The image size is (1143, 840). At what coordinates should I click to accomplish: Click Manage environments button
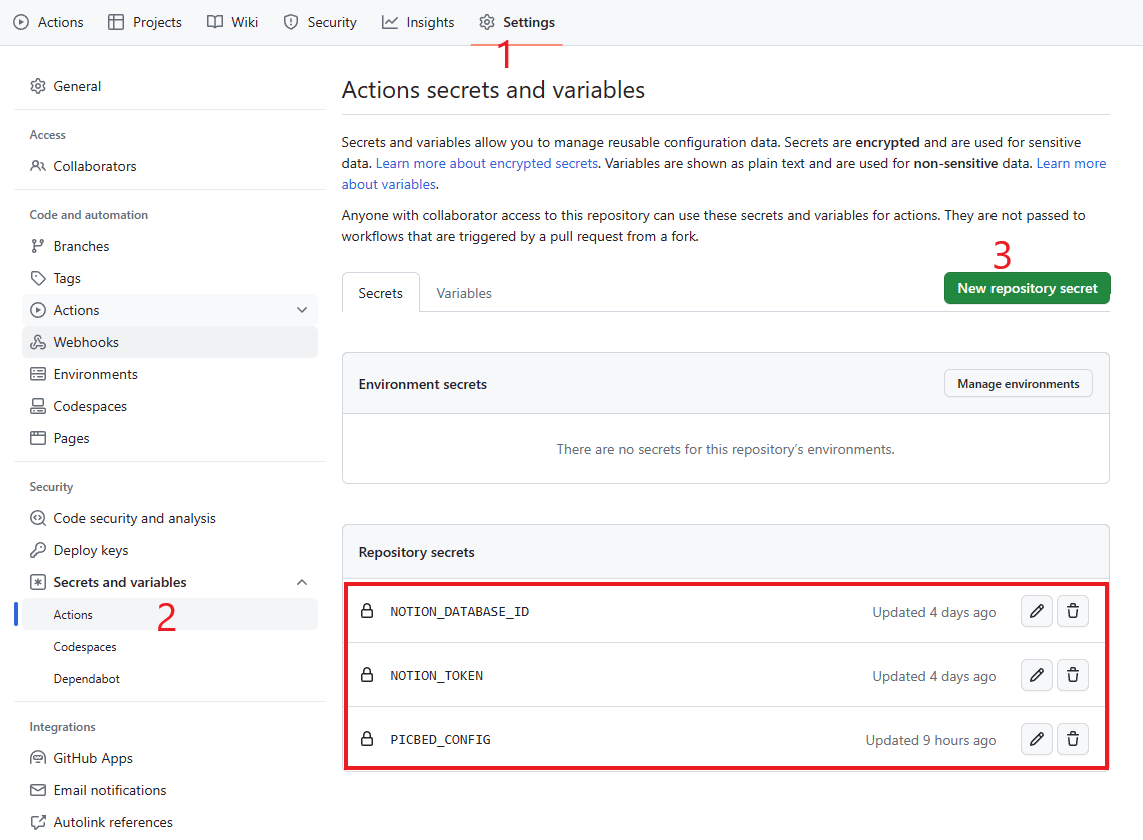(1018, 384)
